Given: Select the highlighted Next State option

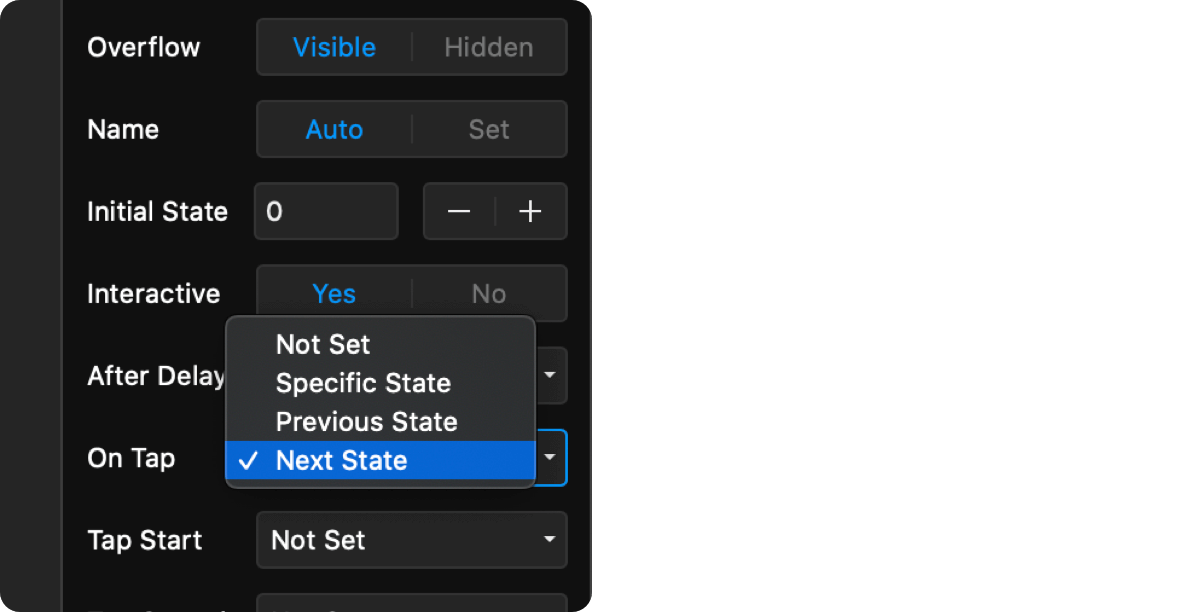Looking at the screenshot, I should (x=380, y=461).
